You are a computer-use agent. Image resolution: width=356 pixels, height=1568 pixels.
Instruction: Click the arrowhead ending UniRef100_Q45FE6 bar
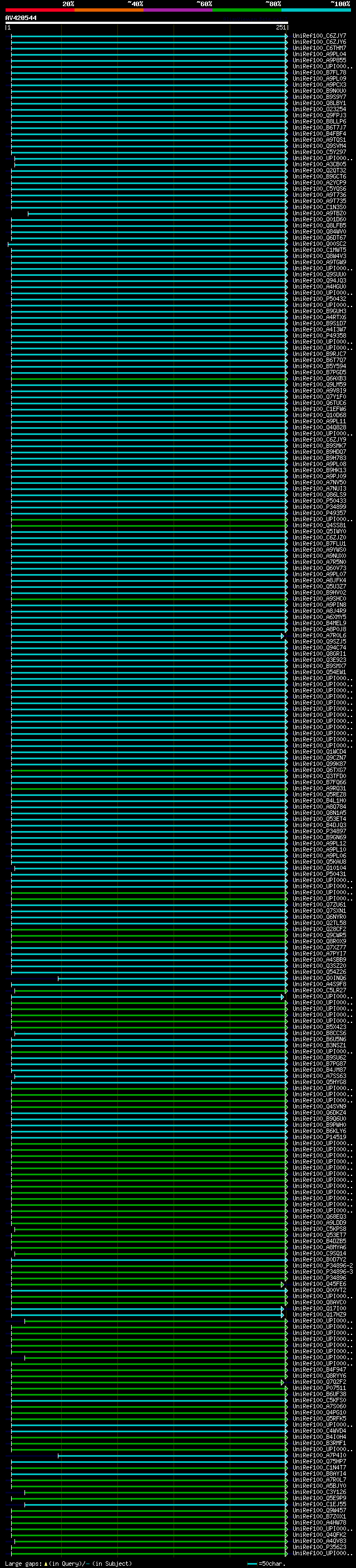tap(283, 1284)
